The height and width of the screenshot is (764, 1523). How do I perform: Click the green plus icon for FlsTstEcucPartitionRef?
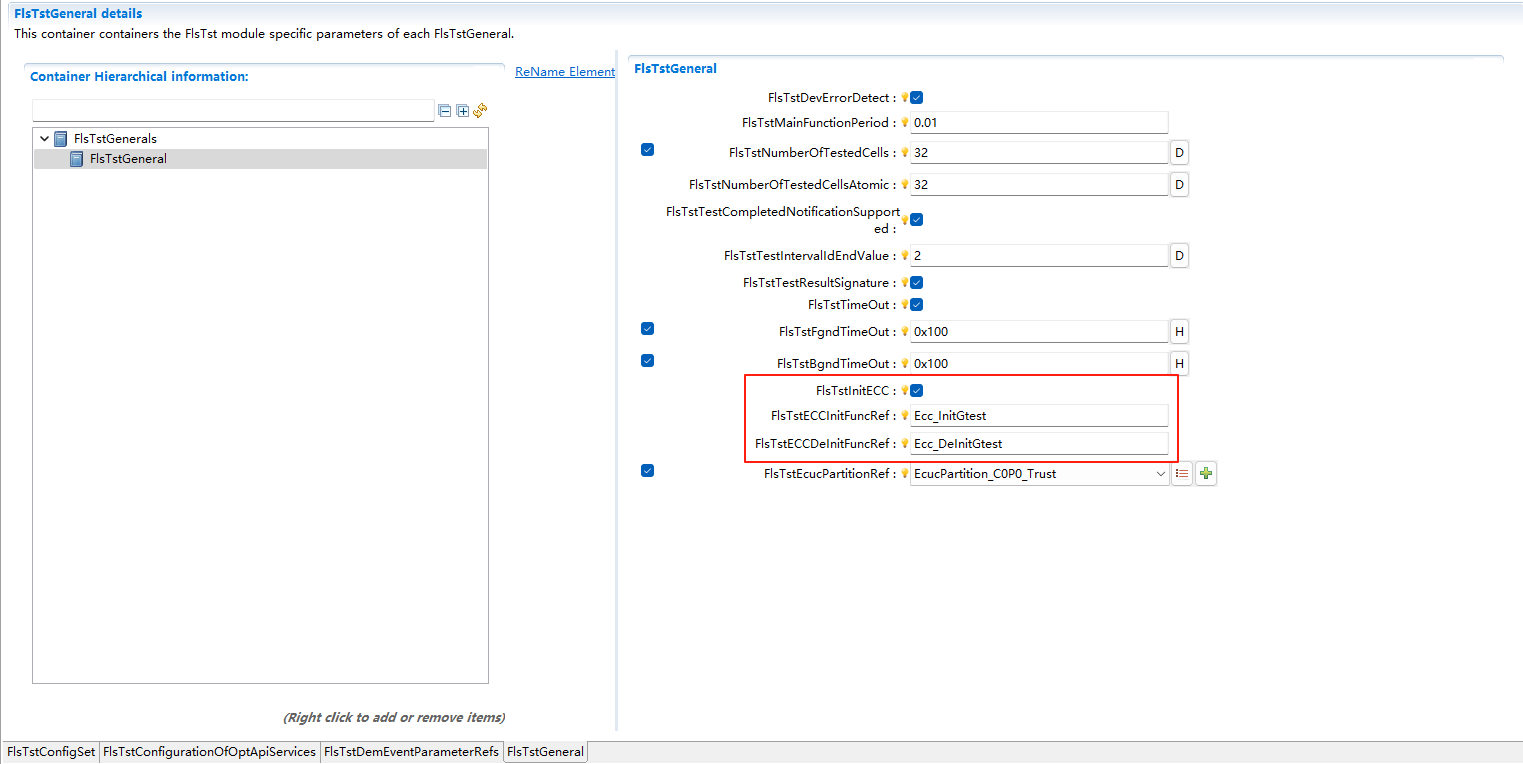tap(1205, 473)
